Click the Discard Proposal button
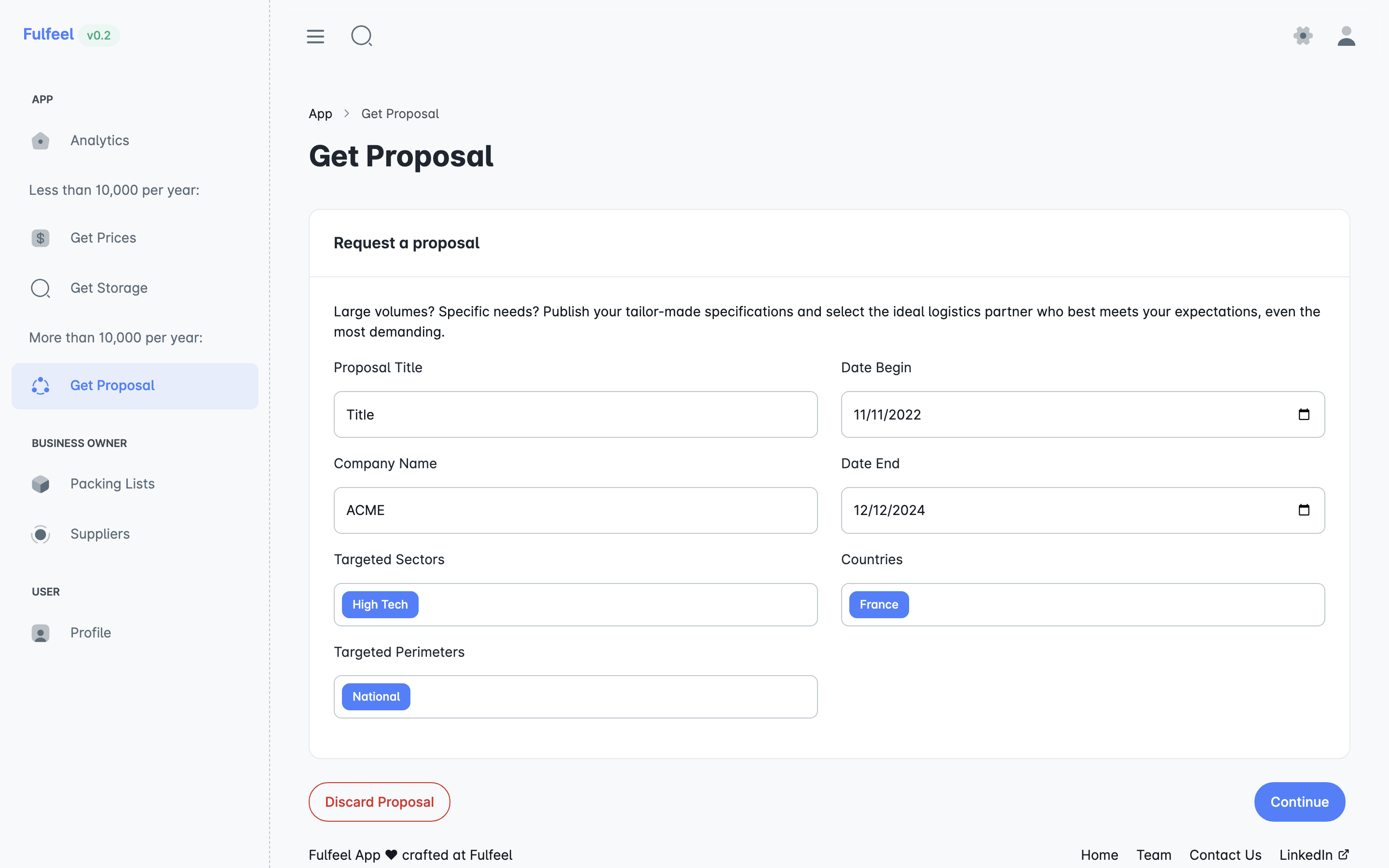Image resolution: width=1389 pixels, height=868 pixels. point(379,801)
